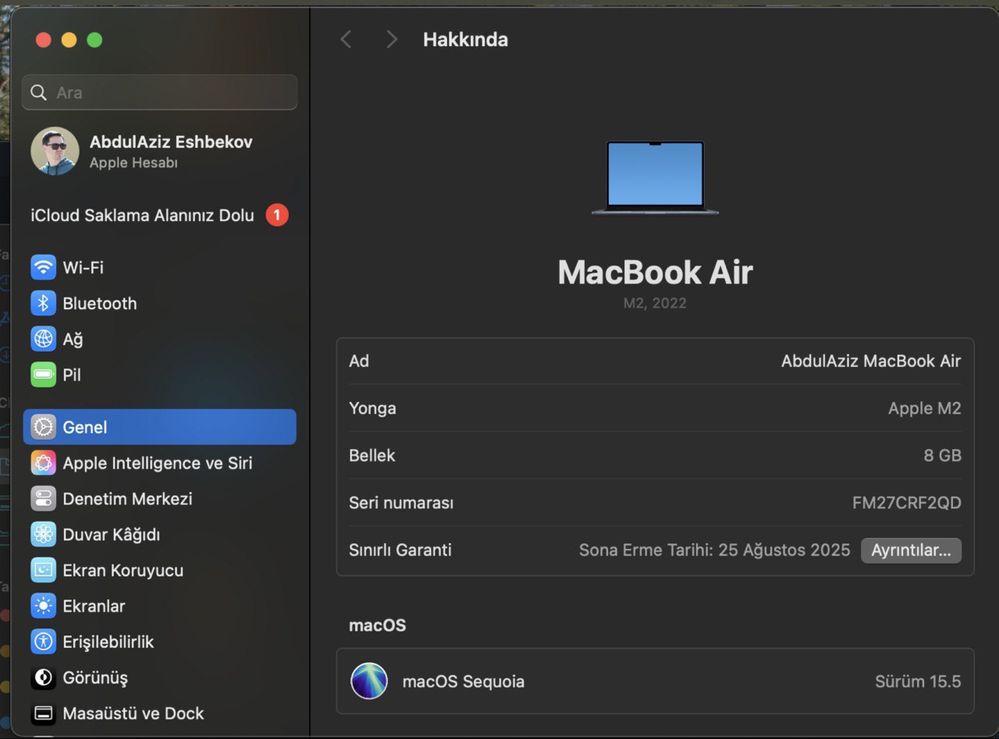Click the Ağ globe icon
The image size is (999, 739).
(x=43, y=339)
